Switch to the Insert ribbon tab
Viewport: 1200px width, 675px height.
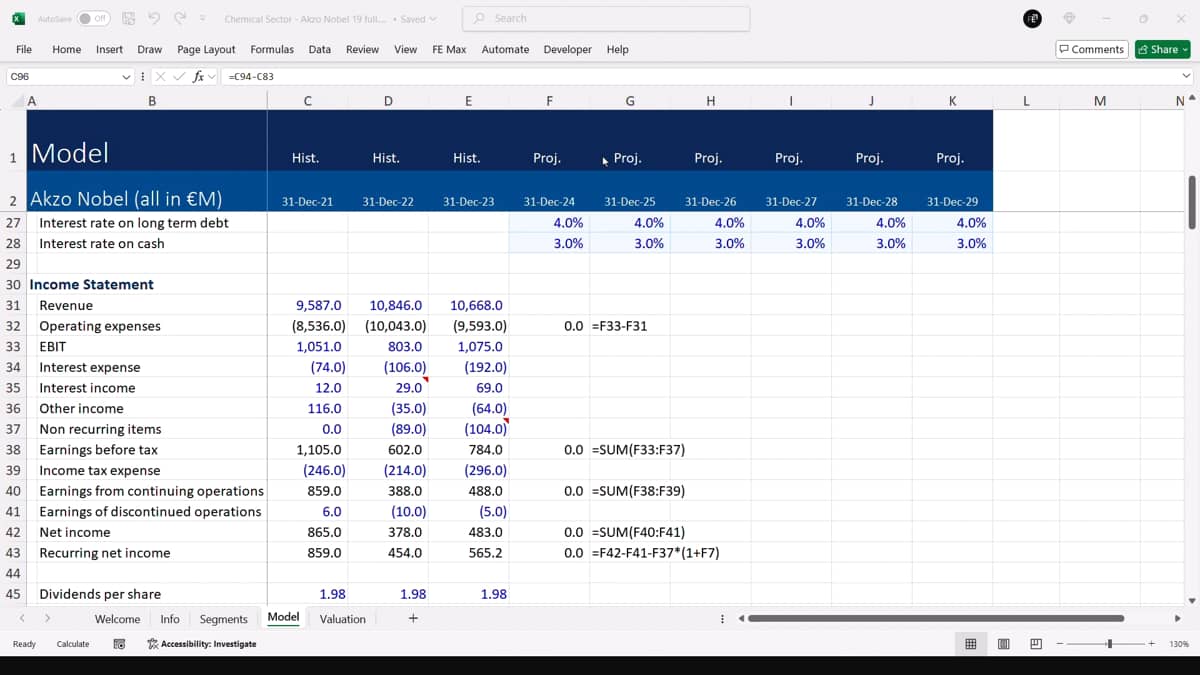(x=110, y=49)
